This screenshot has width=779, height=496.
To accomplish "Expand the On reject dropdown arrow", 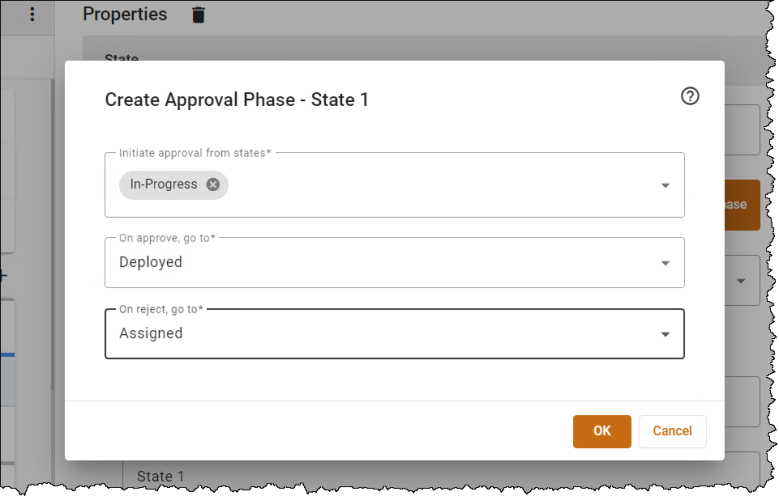I will coord(665,334).
